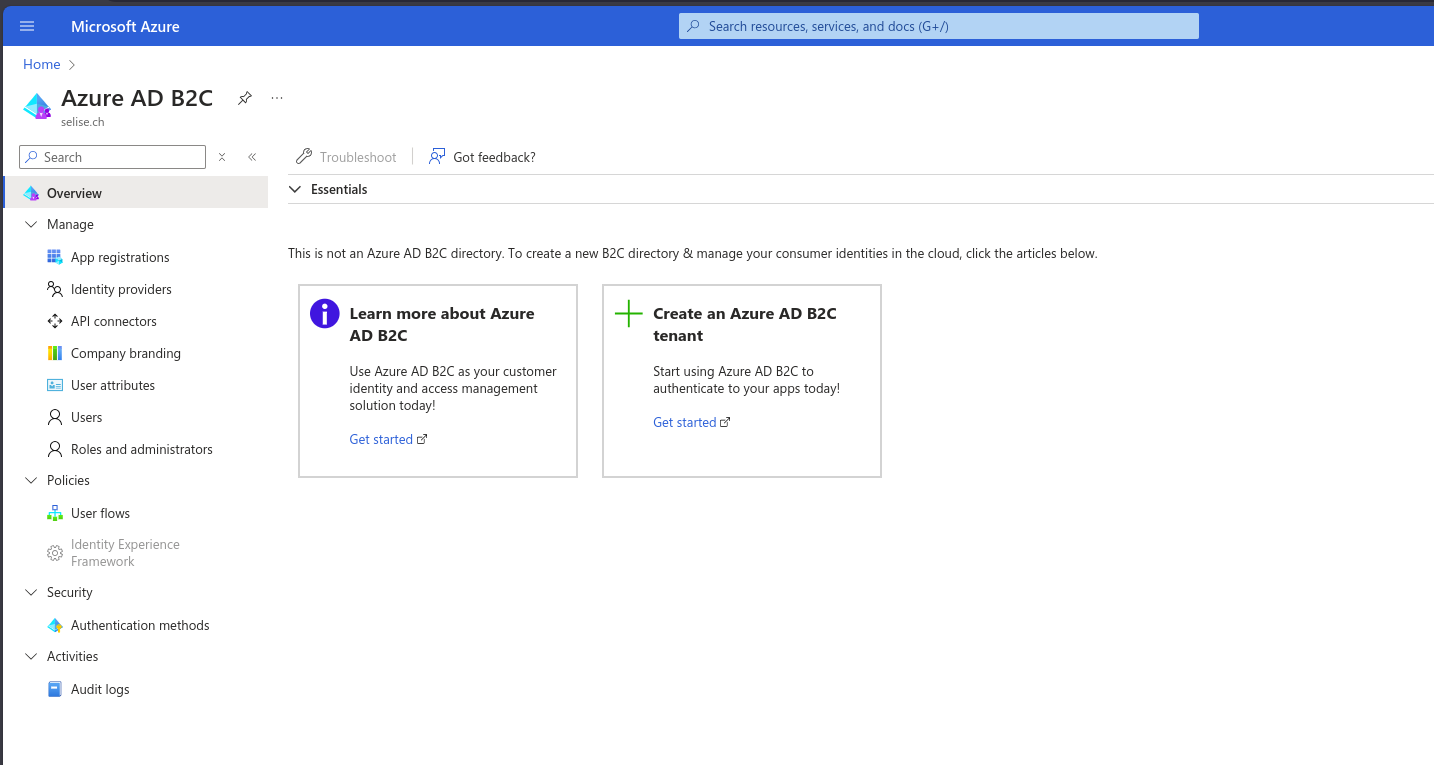Click inside the sidebar Search field

pos(110,157)
